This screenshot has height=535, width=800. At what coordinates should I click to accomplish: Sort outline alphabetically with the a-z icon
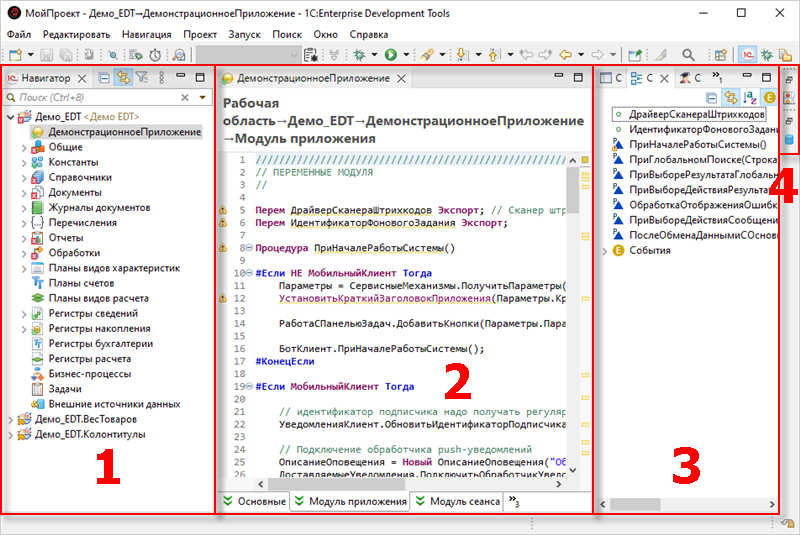pyautogui.click(x=751, y=97)
